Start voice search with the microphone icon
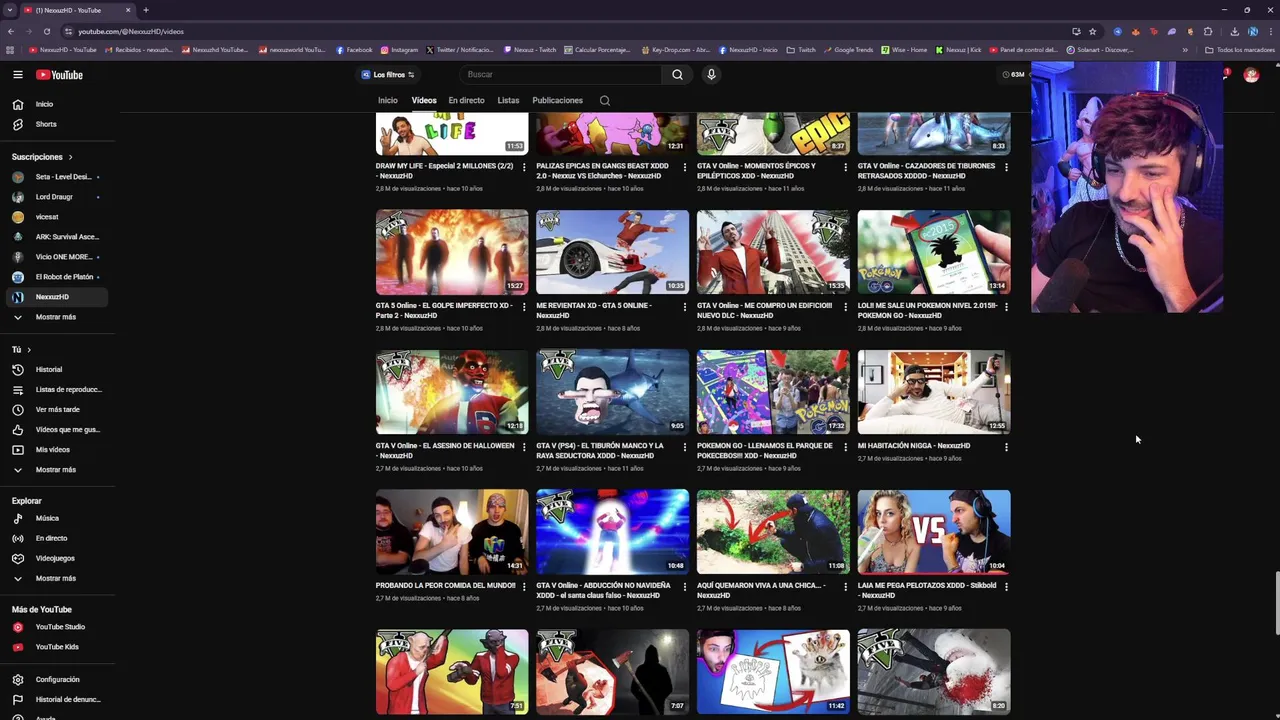The width and height of the screenshot is (1280, 720). click(711, 74)
